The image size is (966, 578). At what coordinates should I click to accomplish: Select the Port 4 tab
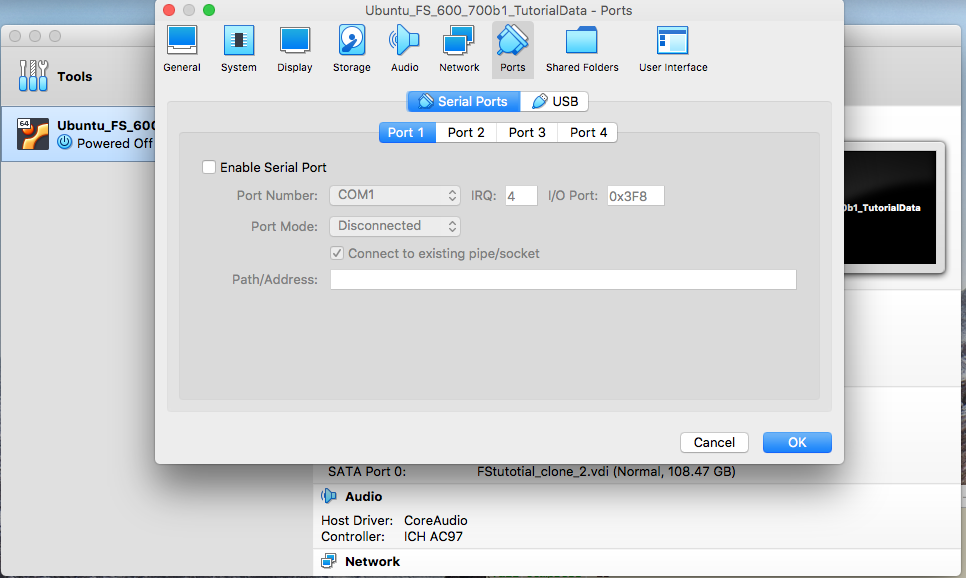[588, 132]
